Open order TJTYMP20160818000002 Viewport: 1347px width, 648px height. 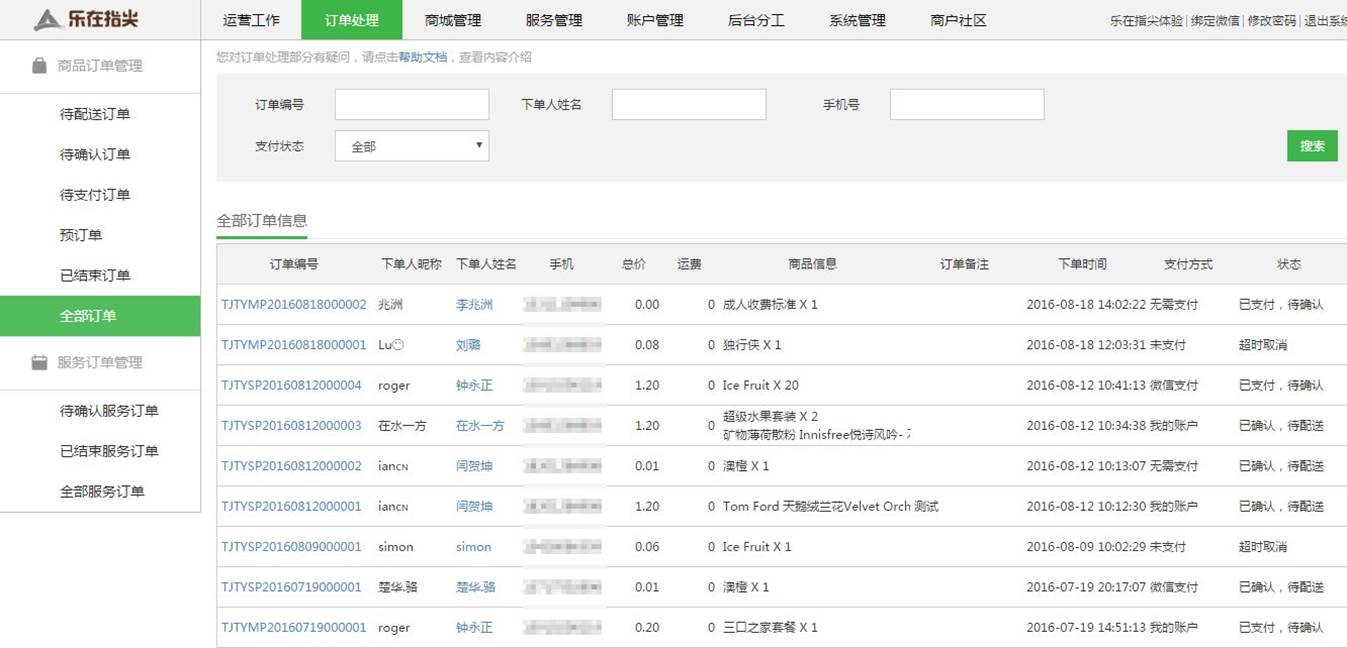click(294, 305)
